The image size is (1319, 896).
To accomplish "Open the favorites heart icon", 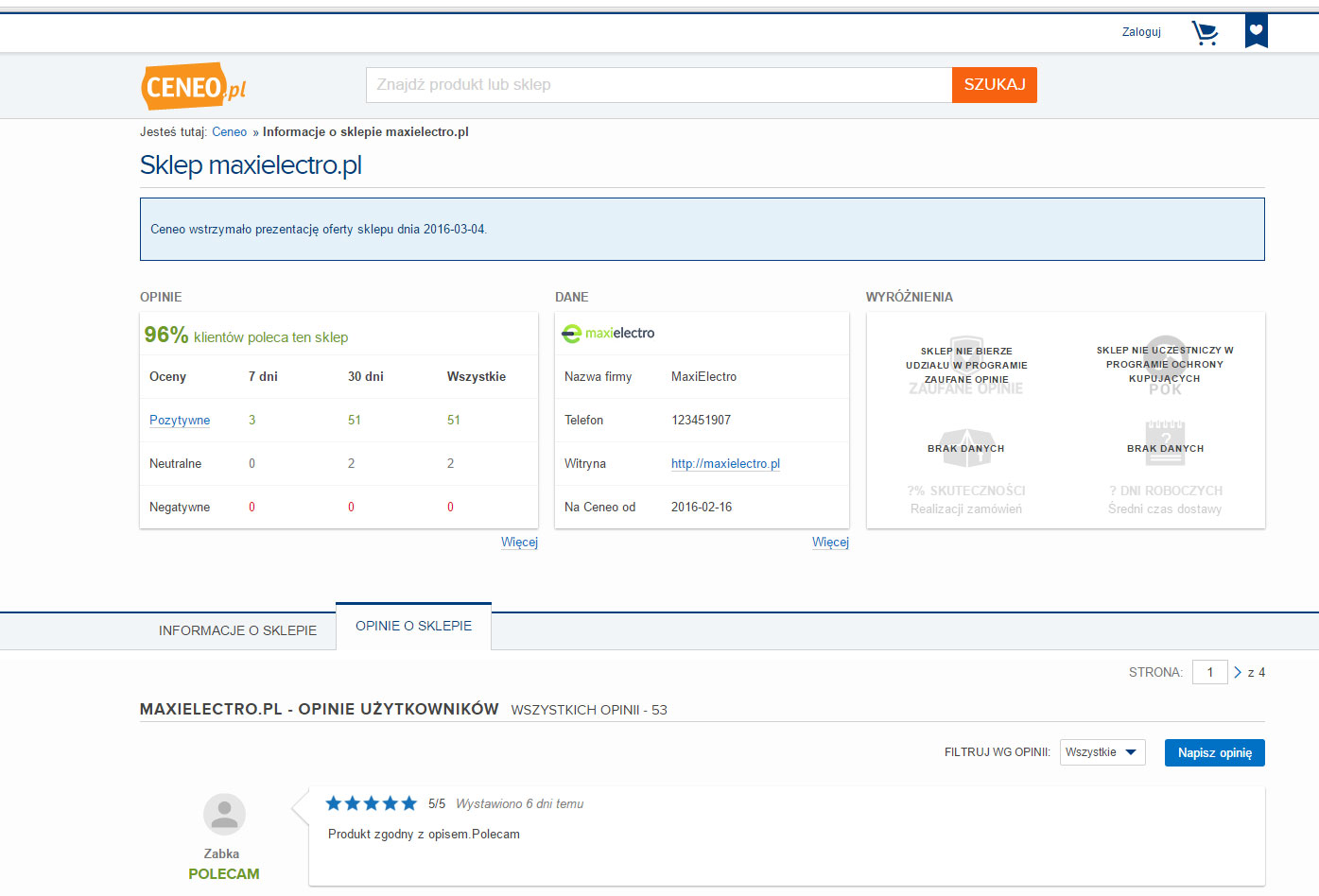I will pos(1256,30).
